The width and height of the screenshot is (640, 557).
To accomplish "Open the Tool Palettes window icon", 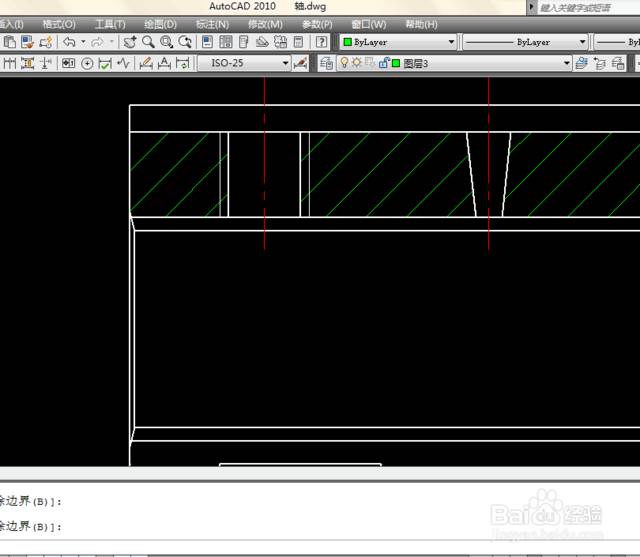I will (243, 42).
